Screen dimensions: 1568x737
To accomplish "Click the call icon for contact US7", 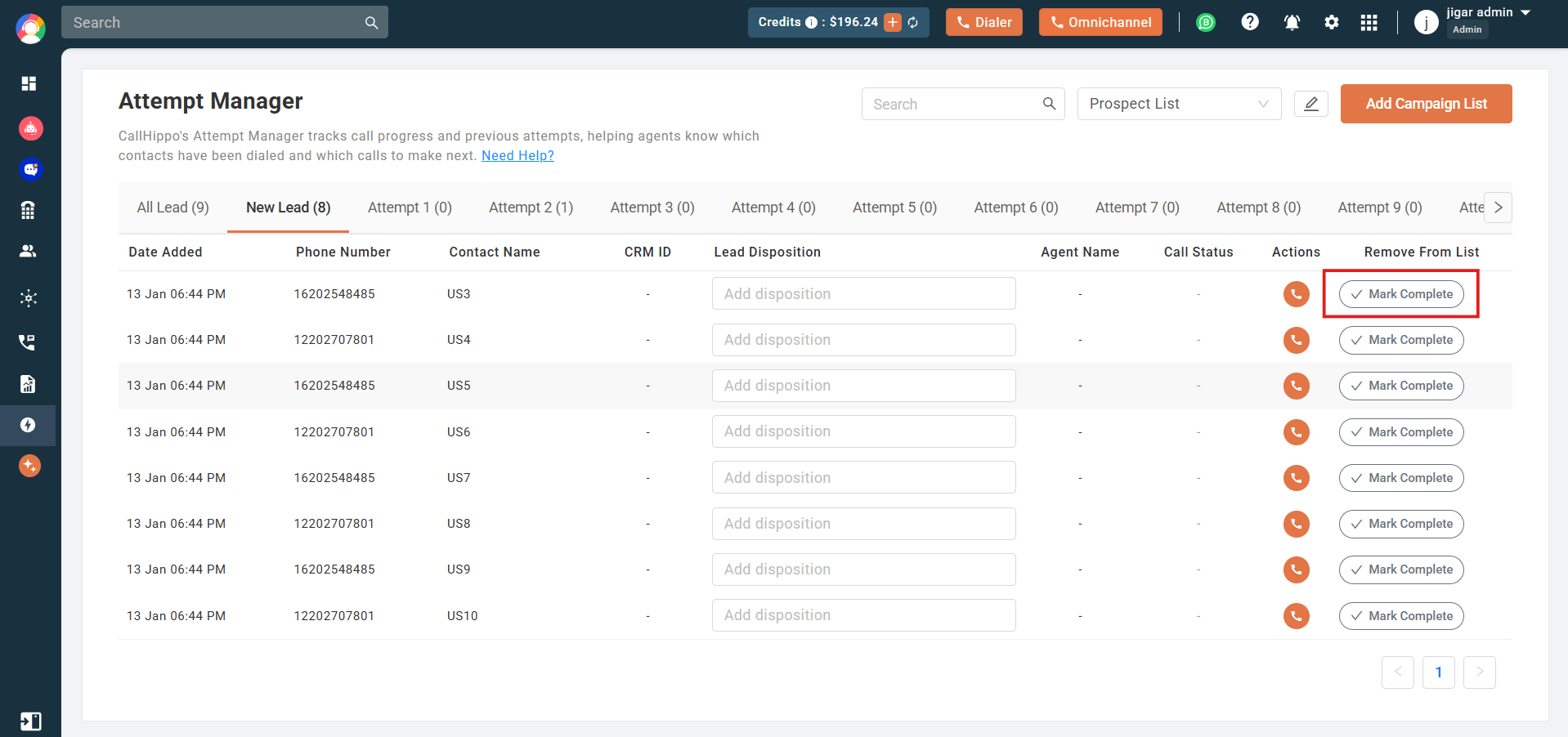I will coord(1296,478).
